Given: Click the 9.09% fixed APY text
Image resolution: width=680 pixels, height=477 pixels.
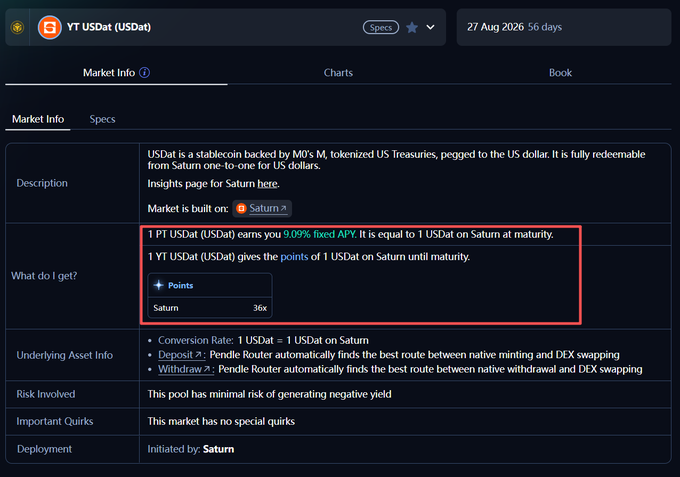Looking at the screenshot, I should tap(320, 234).
